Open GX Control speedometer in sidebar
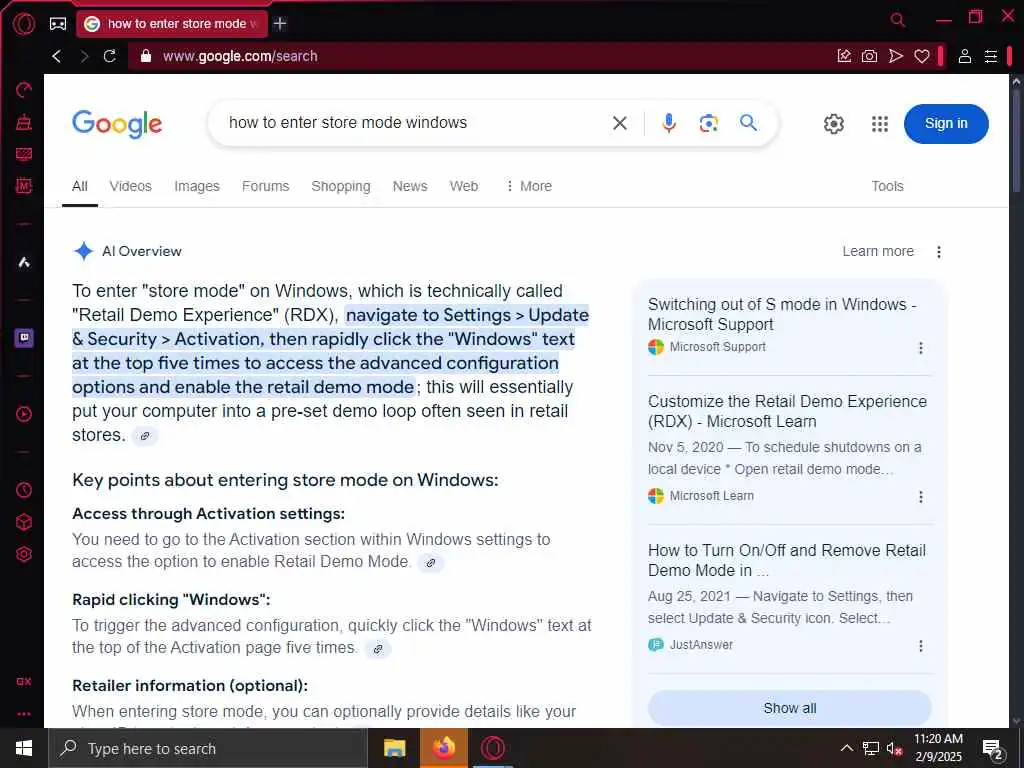The image size is (1024, 768). tap(24, 89)
